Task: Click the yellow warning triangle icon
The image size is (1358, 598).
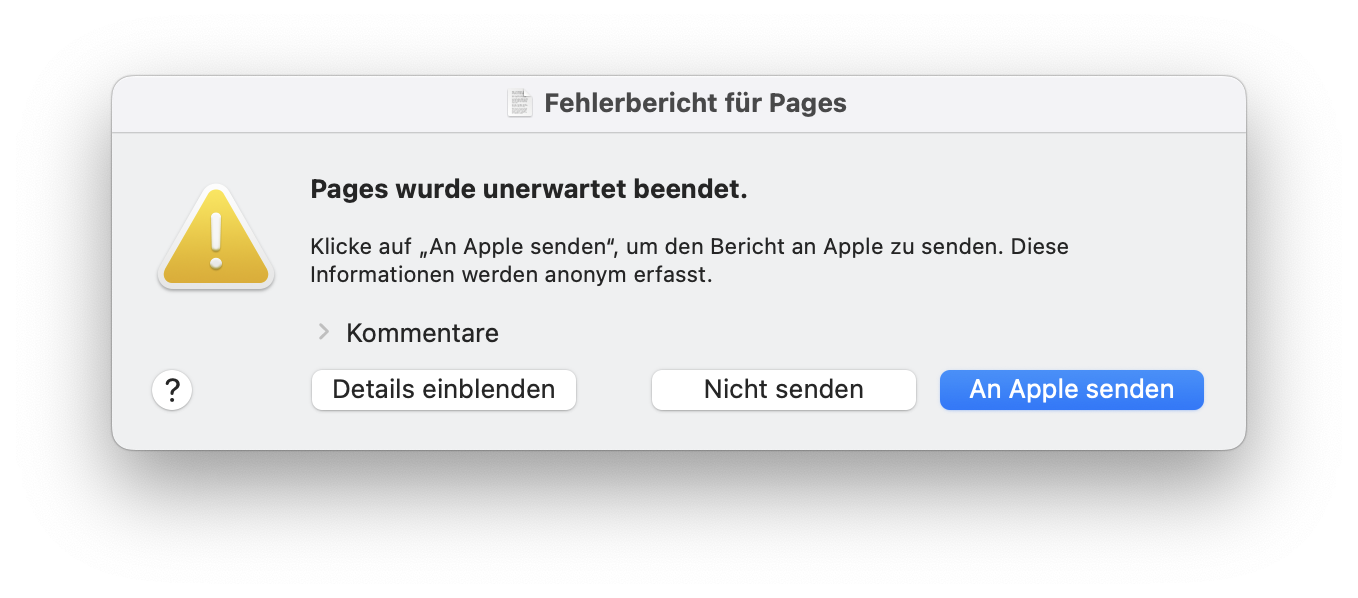Action: [x=215, y=240]
